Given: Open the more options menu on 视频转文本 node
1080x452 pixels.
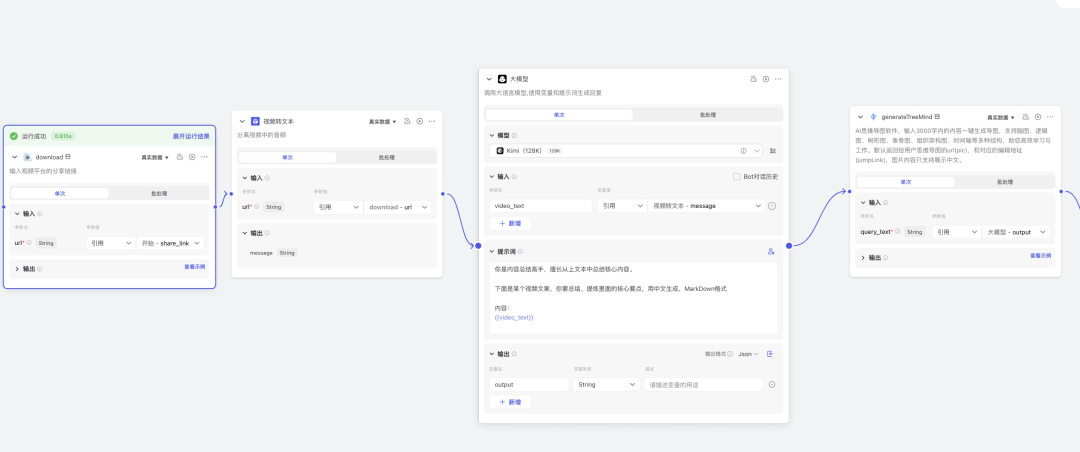Looking at the screenshot, I should 432,121.
